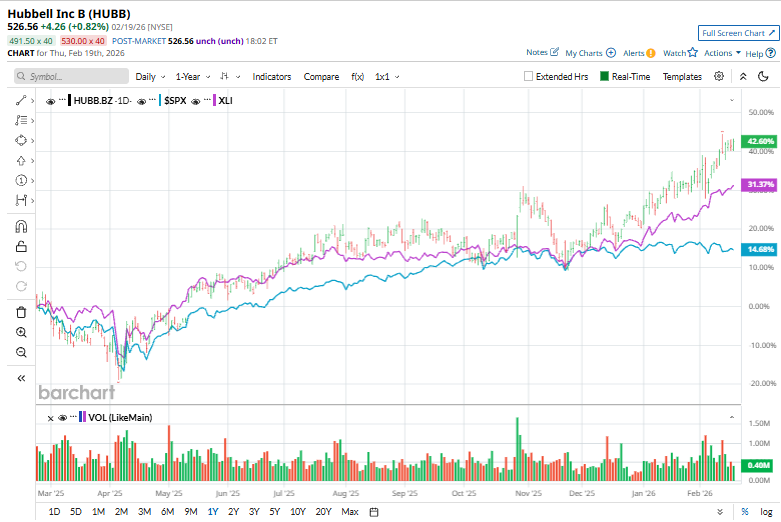Open VOL indicator options ellipsis
Image resolution: width=781 pixels, height=522 pixels.
pyautogui.click(x=74, y=417)
